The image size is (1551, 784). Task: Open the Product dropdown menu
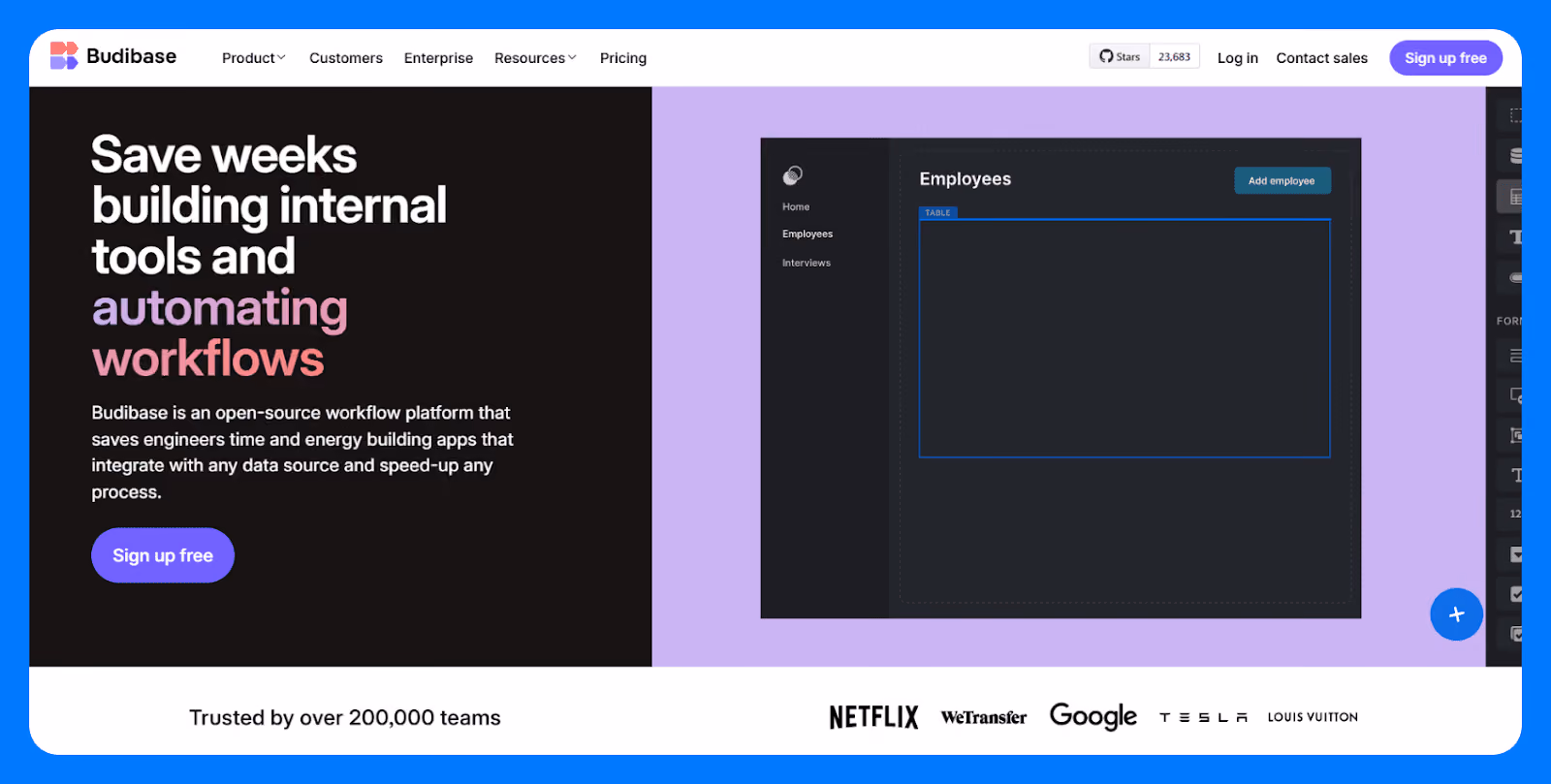click(254, 58)
